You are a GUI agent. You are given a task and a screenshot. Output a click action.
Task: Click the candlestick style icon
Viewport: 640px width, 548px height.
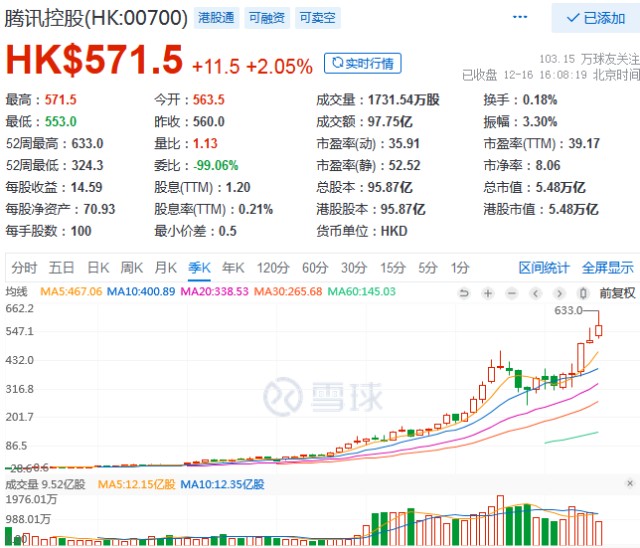(x=583, y=293)
